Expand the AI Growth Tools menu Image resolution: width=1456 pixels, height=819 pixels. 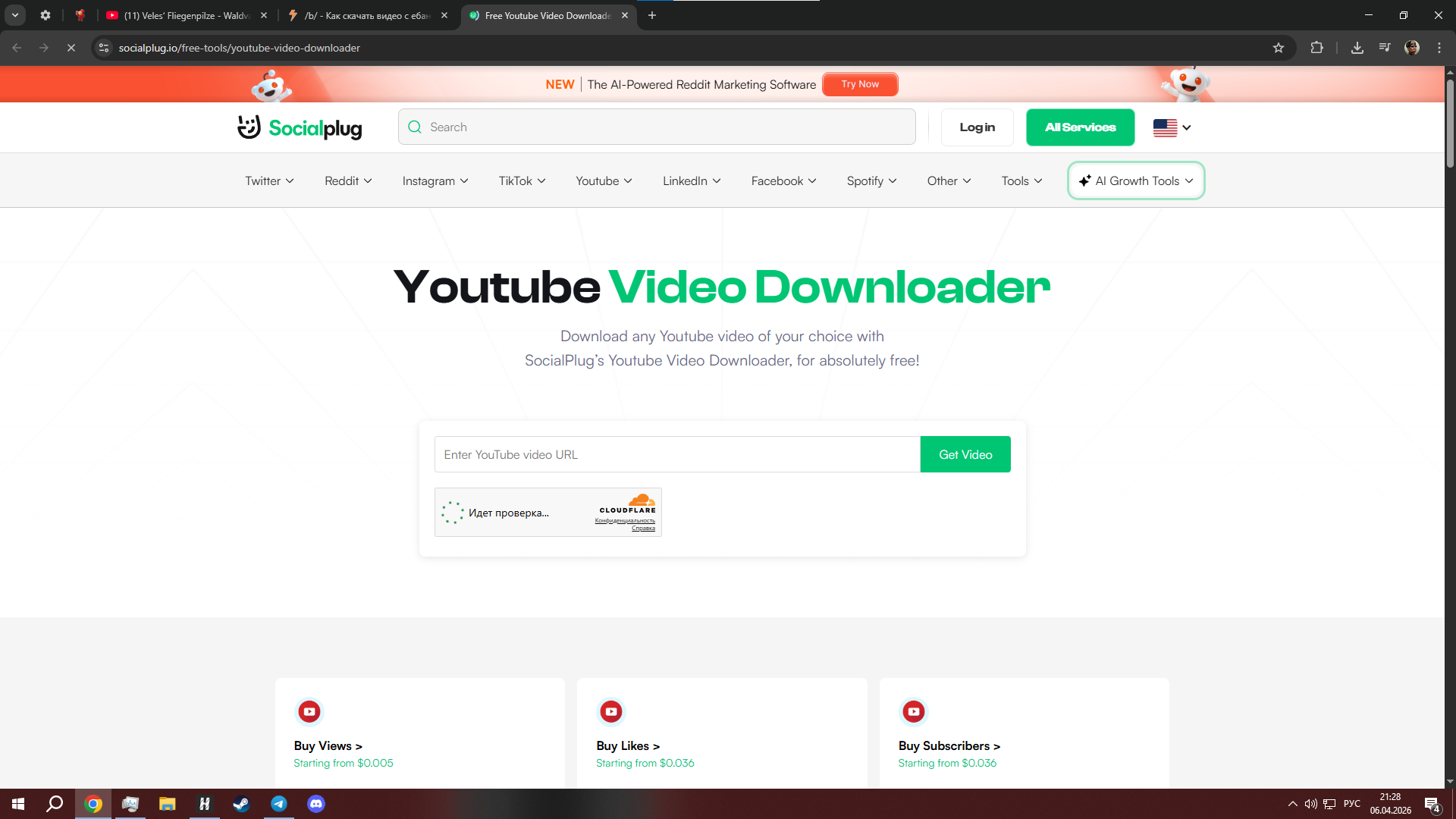1135,181
